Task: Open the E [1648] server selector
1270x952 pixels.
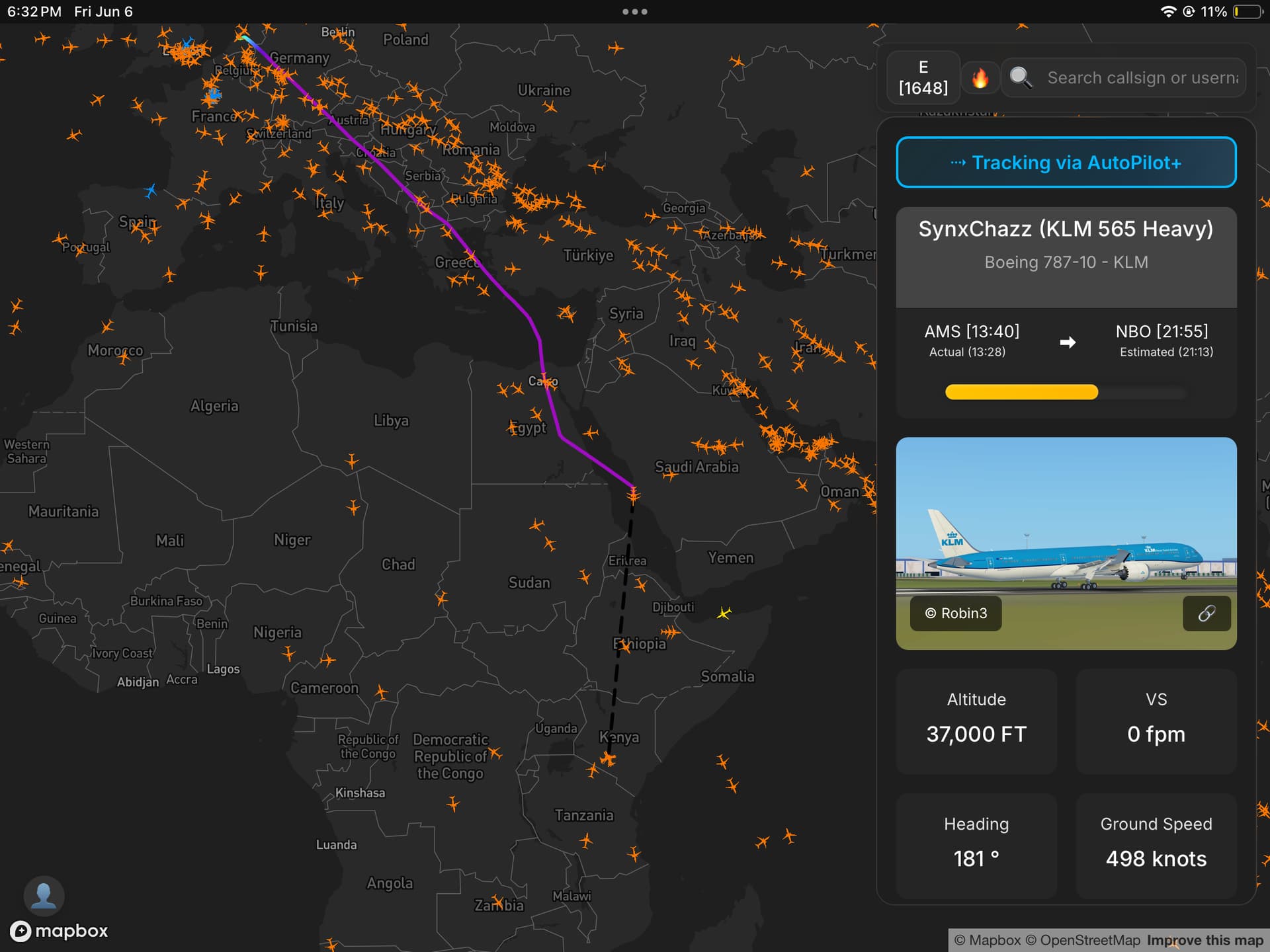Action: click(923, 77)
